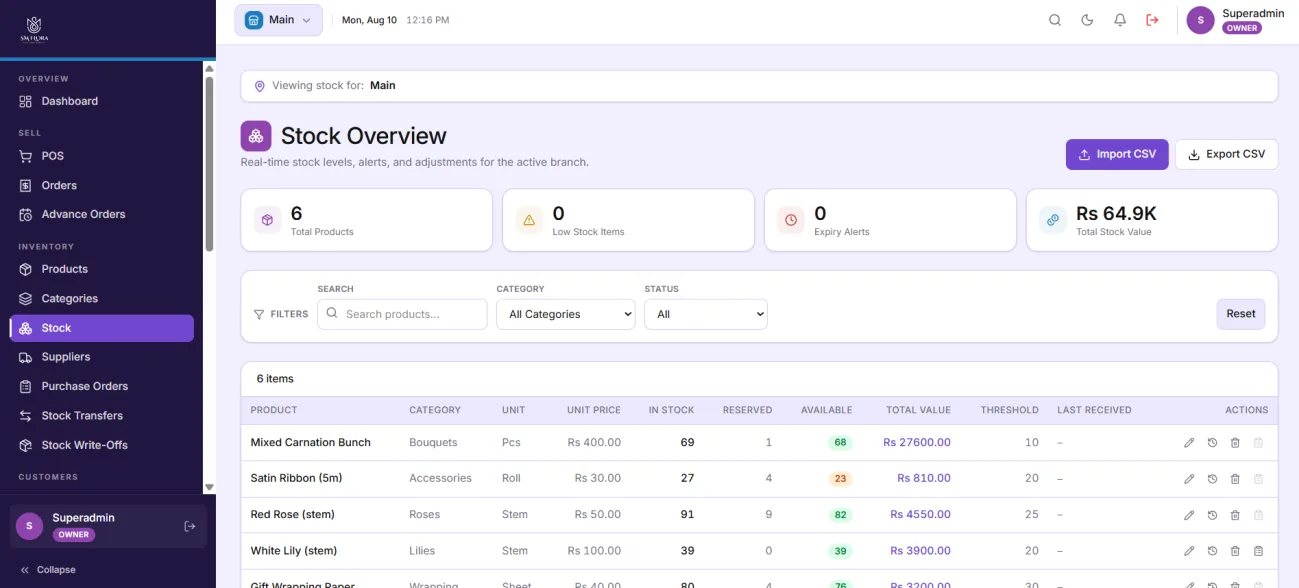Edit Mixed Carnation Bunch stock pencil icon
1299x588 pixels.
click(x=1189, y=443)
